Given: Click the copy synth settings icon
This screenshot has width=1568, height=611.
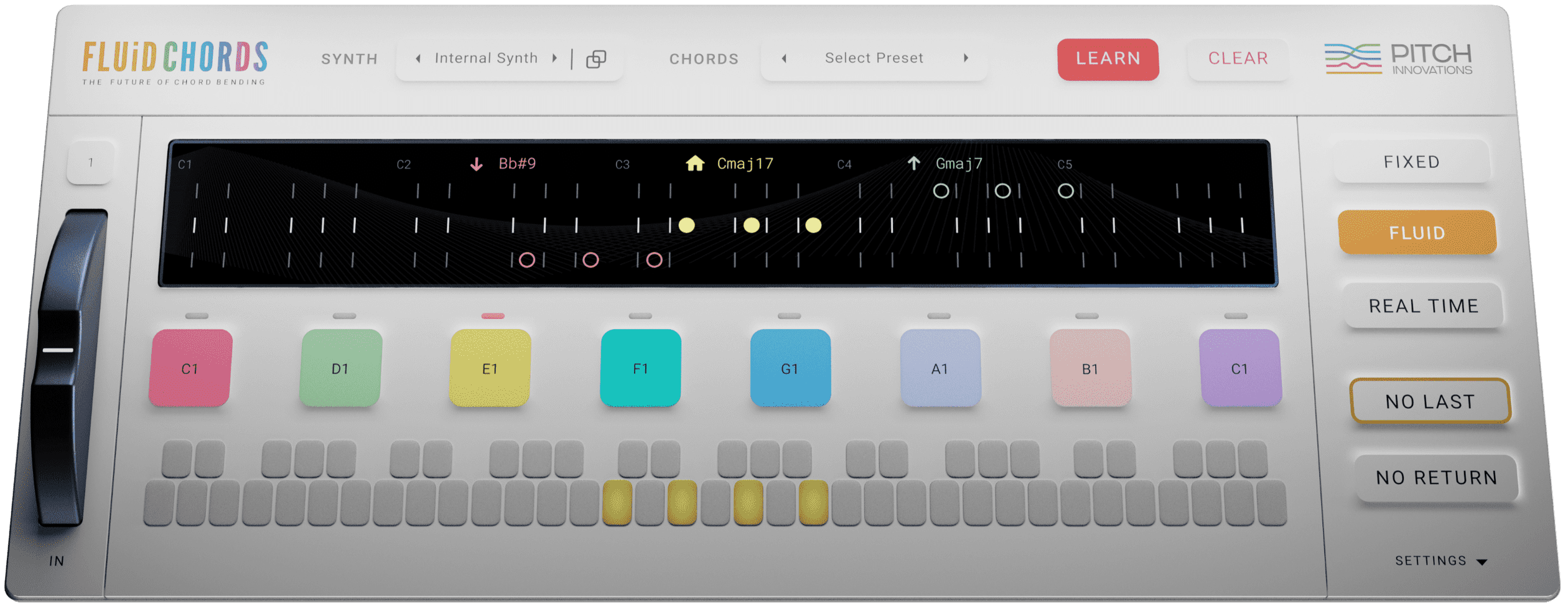Looking at the screenshot, I should point(595,59).
